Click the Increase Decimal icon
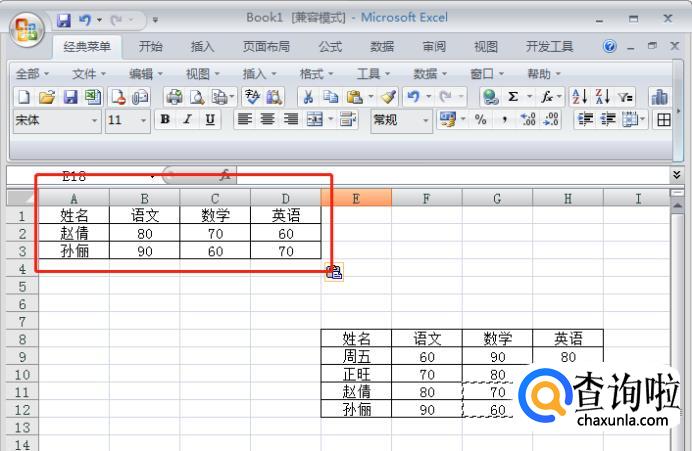The height and width of the screenshot is (451, 692). coord(528,120)
